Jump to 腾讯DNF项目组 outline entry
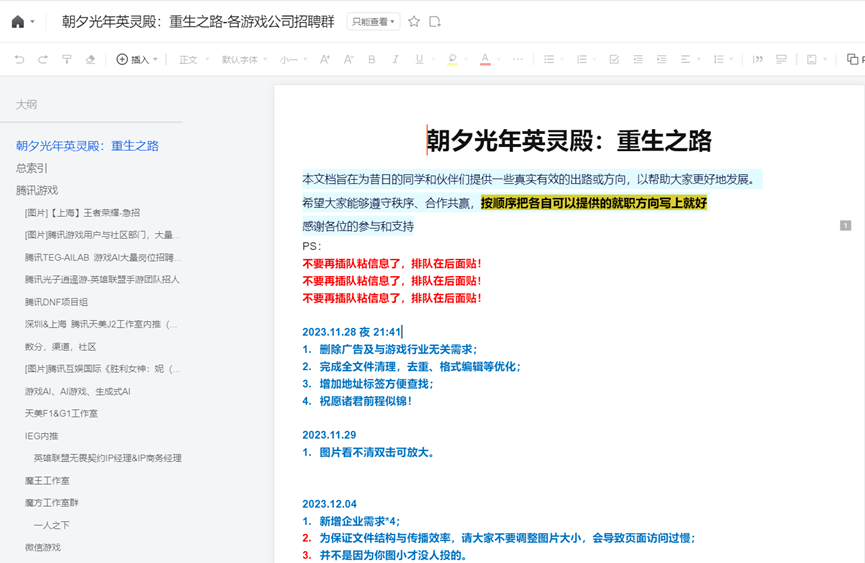The image size is (865, 563). pyautogui.click(x=56, y=302)
